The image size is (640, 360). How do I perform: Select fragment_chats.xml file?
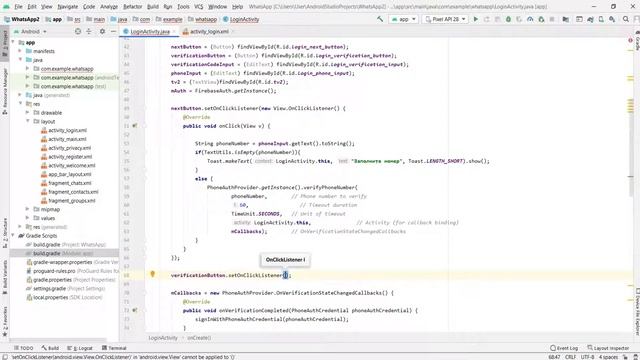[69, 183]
